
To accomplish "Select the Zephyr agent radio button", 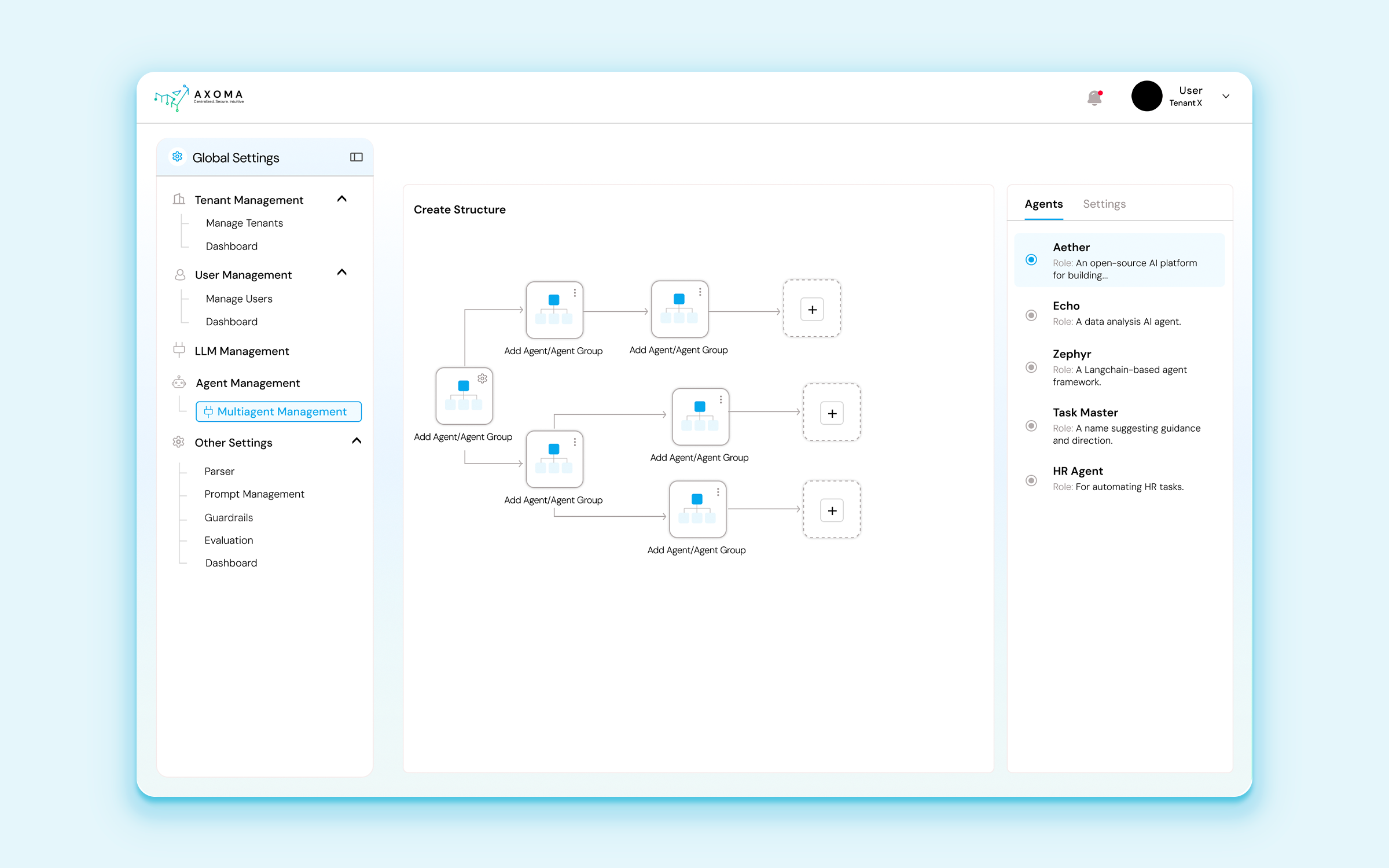I will (1031, 367).
